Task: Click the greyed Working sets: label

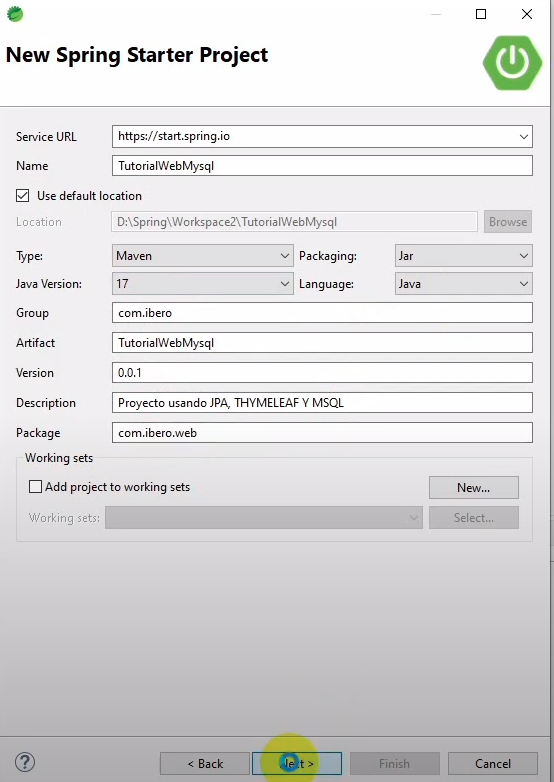Action: [64, 518]
